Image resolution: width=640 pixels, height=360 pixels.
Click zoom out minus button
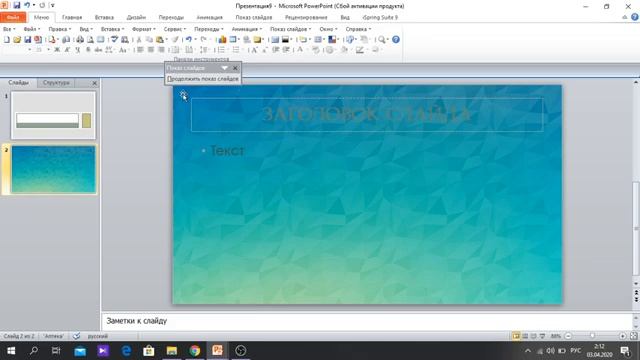tap(568, 336)
